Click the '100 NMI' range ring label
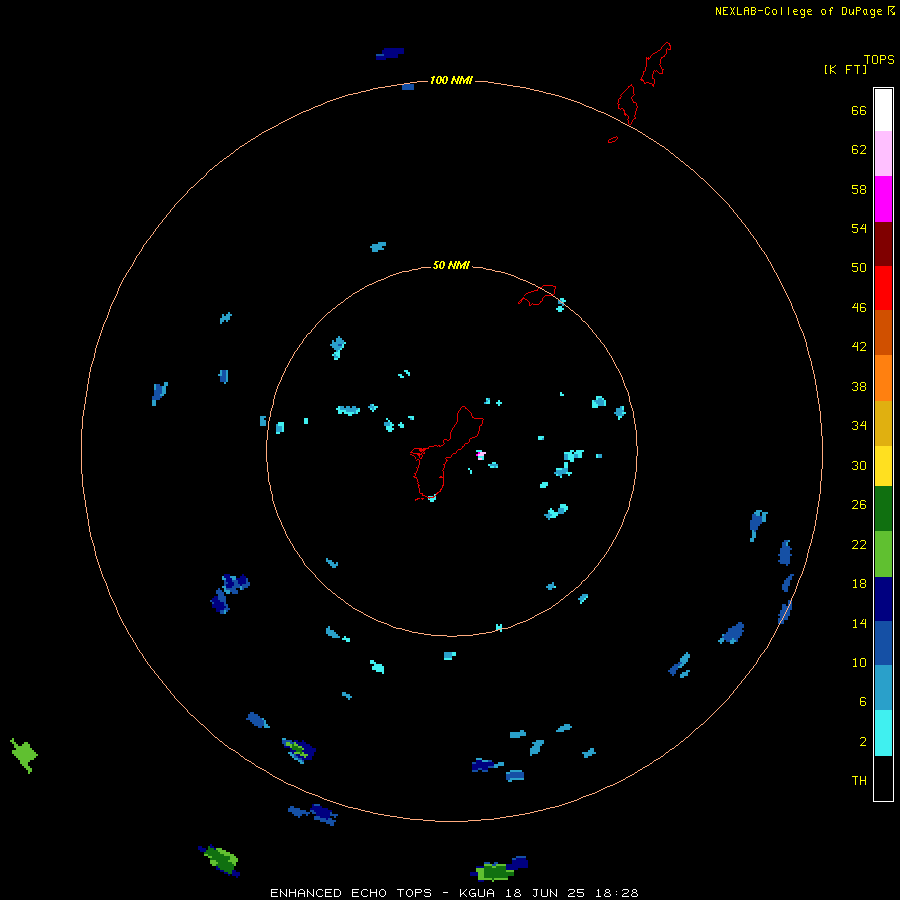Image resolution: width=900 pixels, height=900 pixels. tap(451, 80)
